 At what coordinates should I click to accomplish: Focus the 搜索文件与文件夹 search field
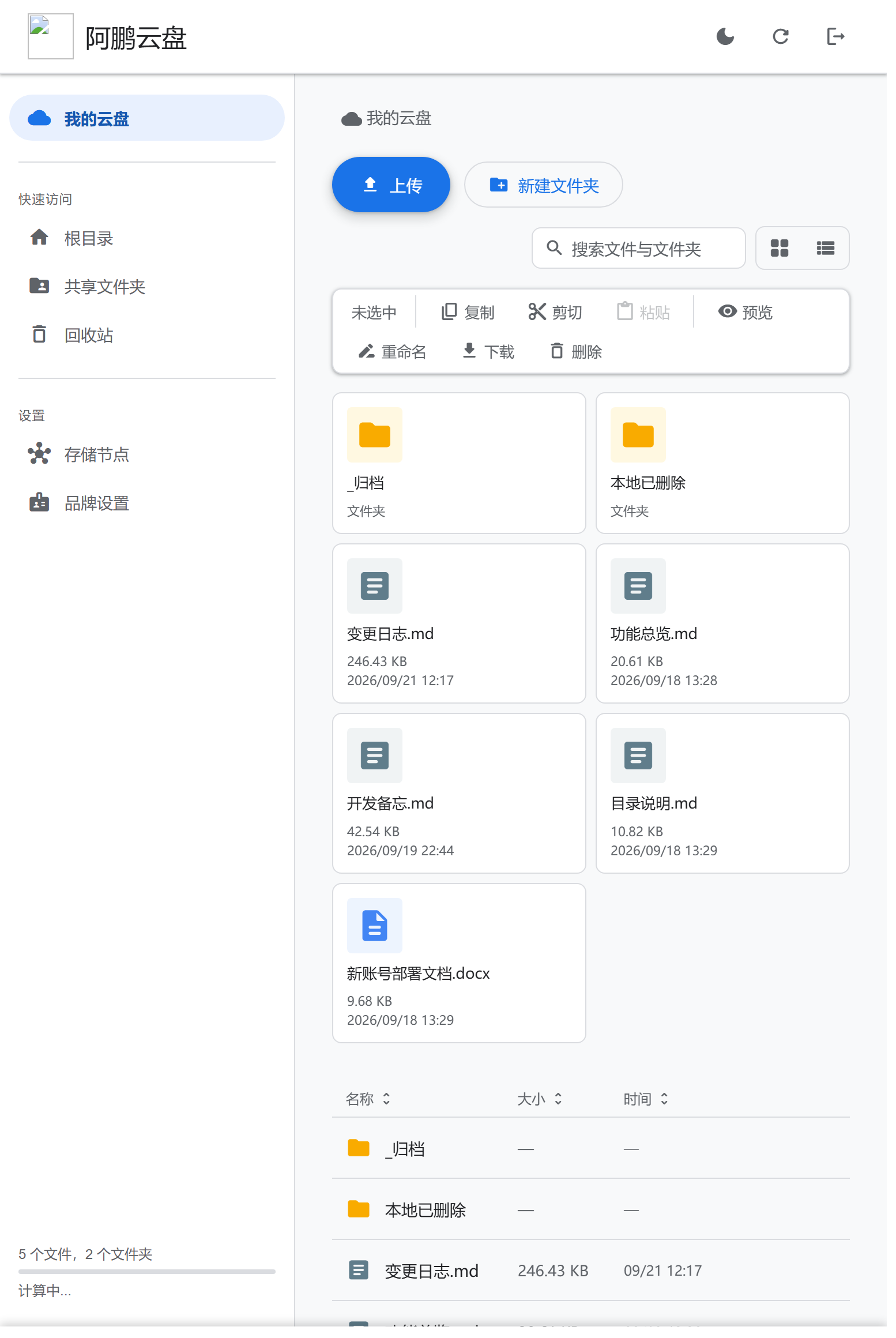click(638, 249)
